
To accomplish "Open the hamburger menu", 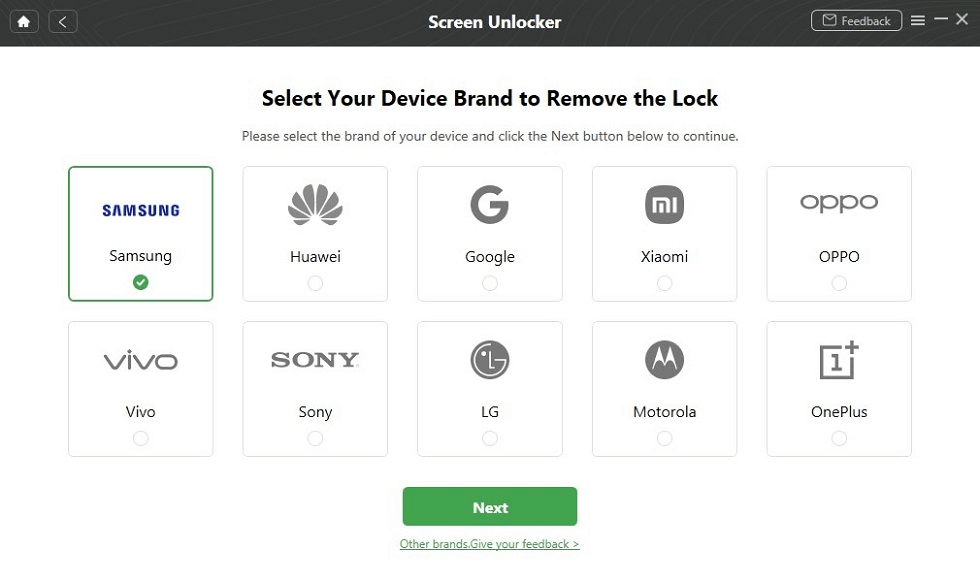I will tap(918, 19).
